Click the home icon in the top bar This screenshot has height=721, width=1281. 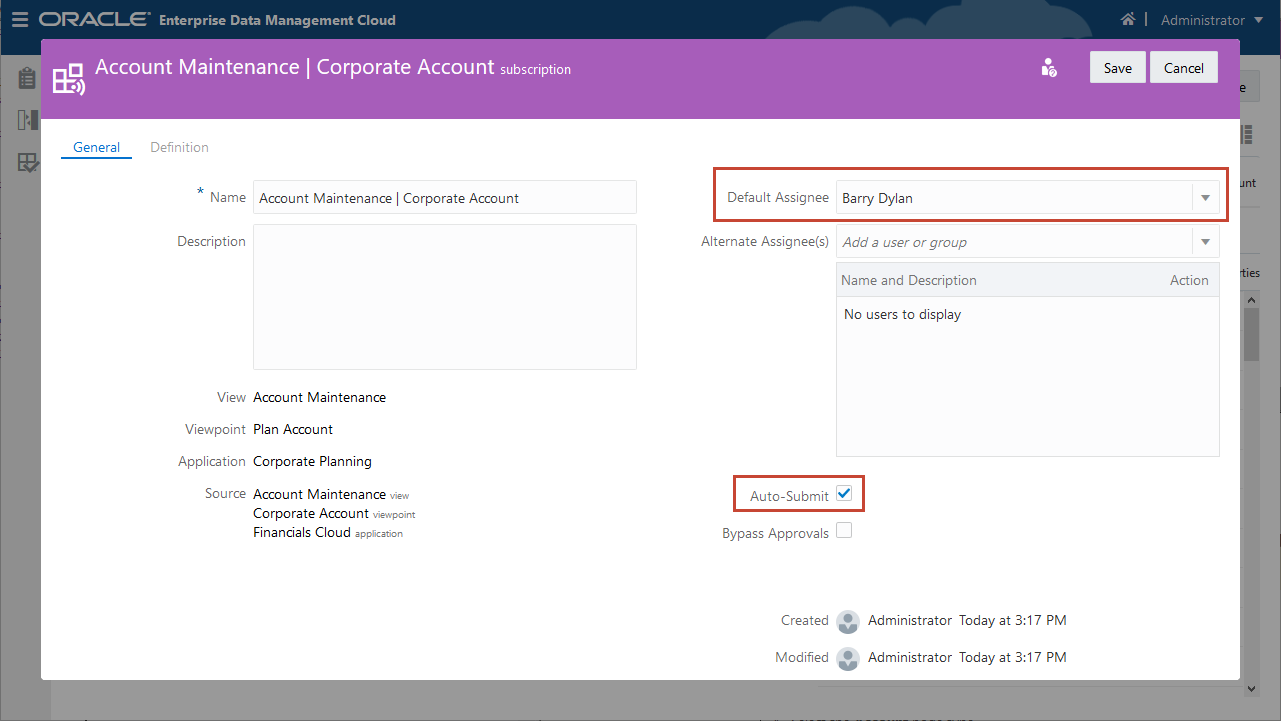click(x=1128, y=18)
